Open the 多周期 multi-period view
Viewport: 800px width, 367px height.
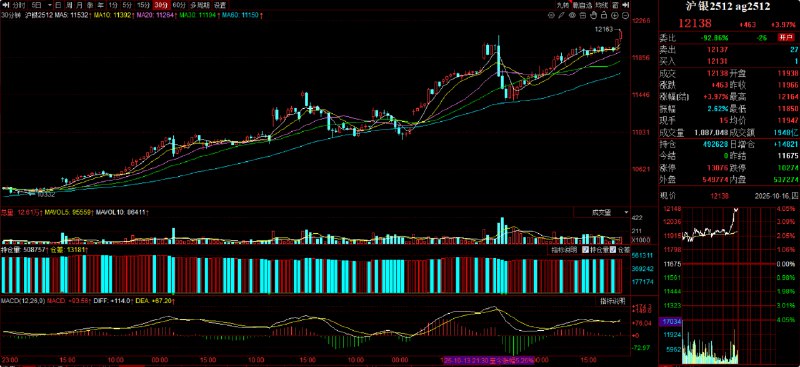[199, 5]
